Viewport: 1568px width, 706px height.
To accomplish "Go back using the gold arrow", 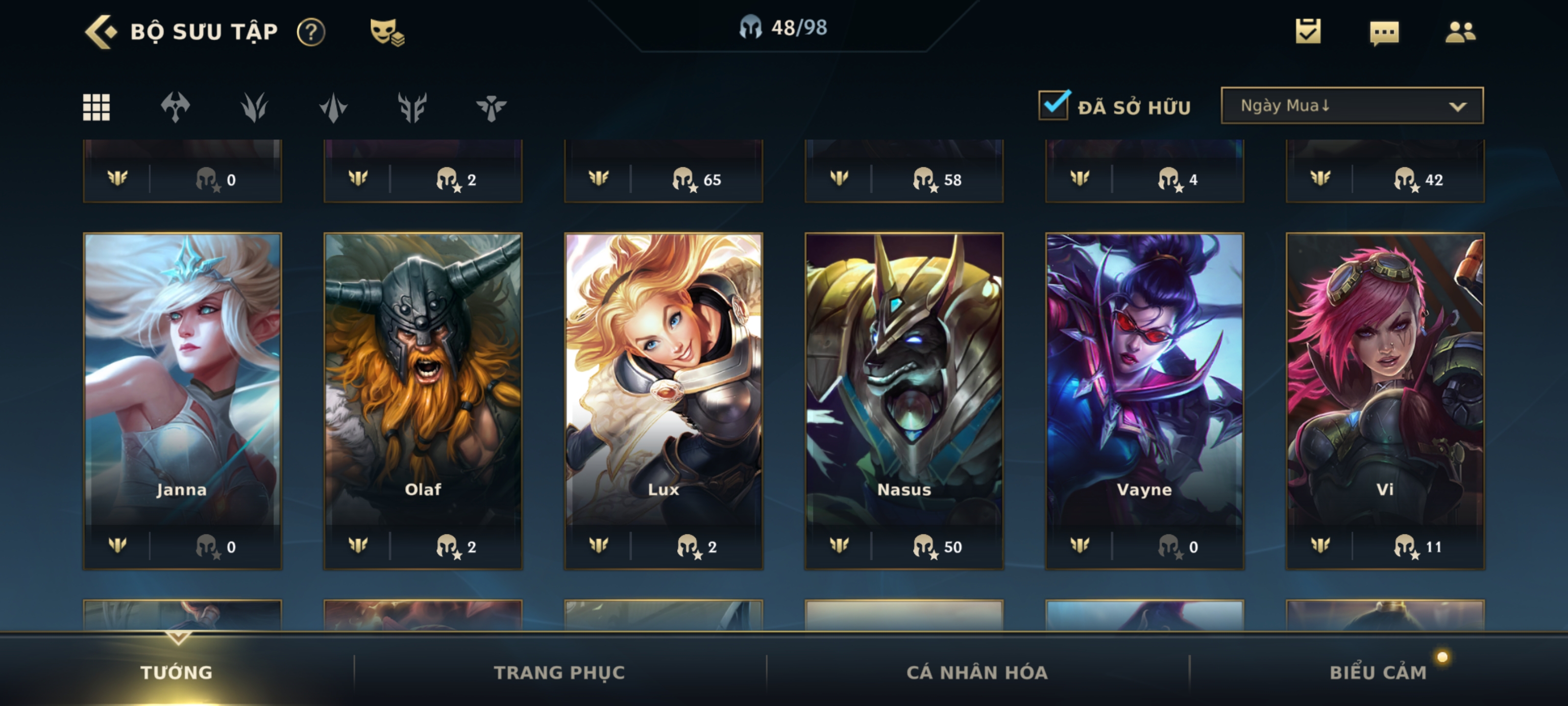I will tap(100, 32).
